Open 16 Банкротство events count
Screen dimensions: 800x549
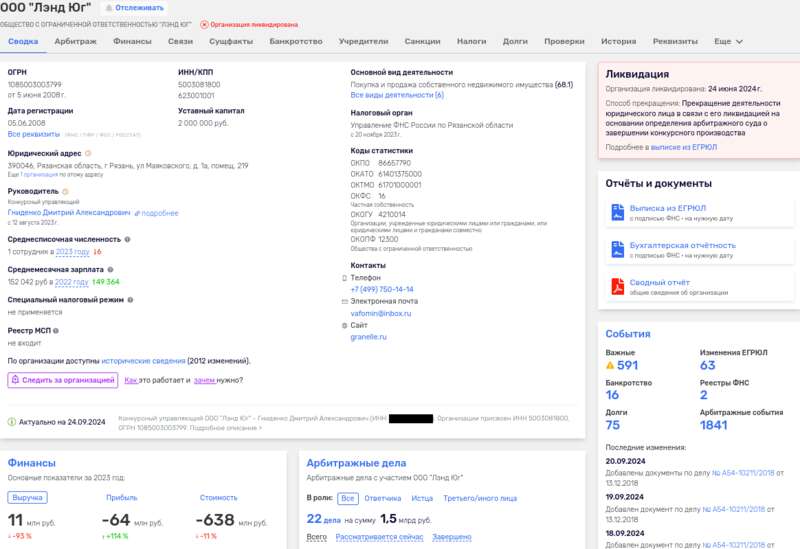click(612, 395)
